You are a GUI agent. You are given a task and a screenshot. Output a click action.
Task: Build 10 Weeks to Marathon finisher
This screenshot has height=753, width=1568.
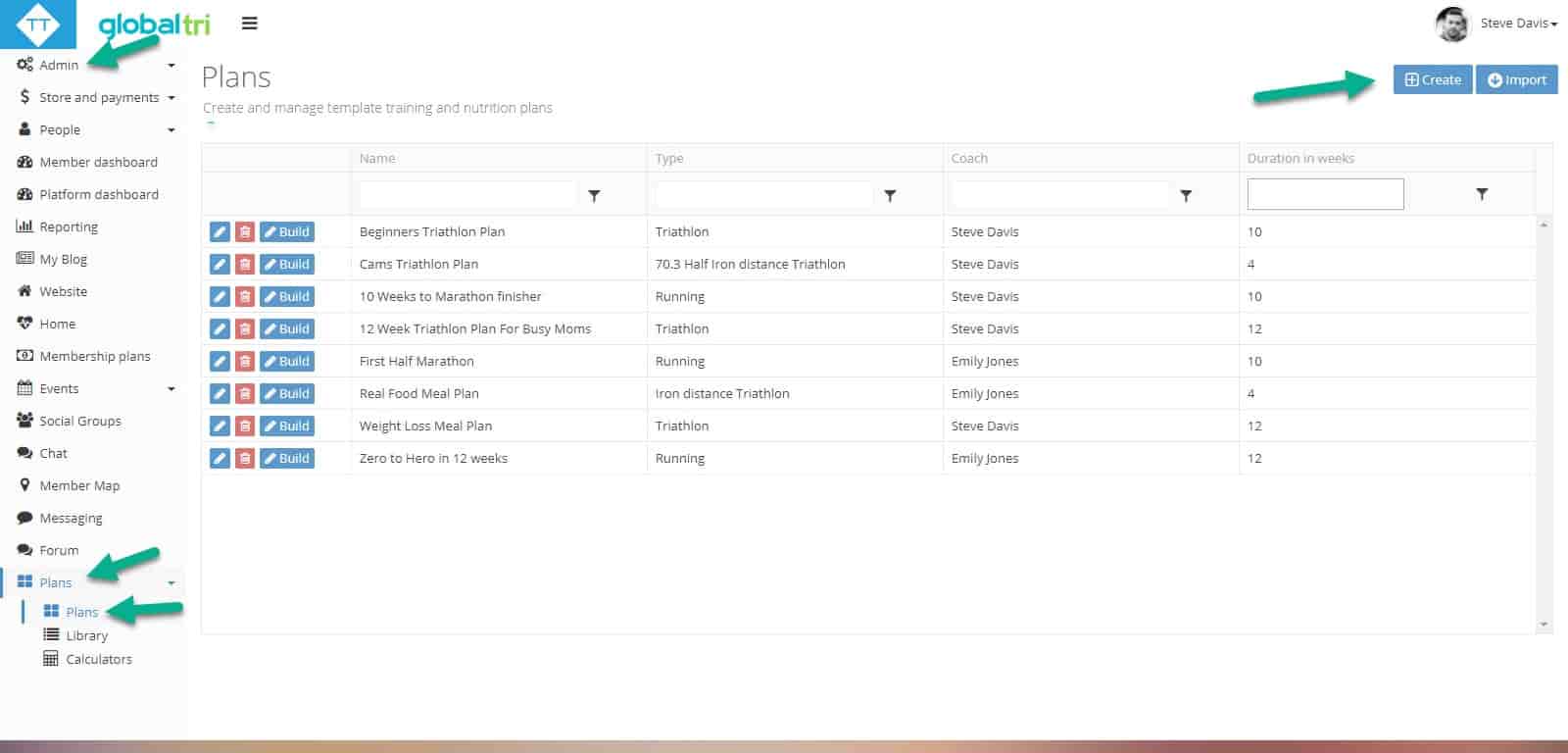click(287, 296)
